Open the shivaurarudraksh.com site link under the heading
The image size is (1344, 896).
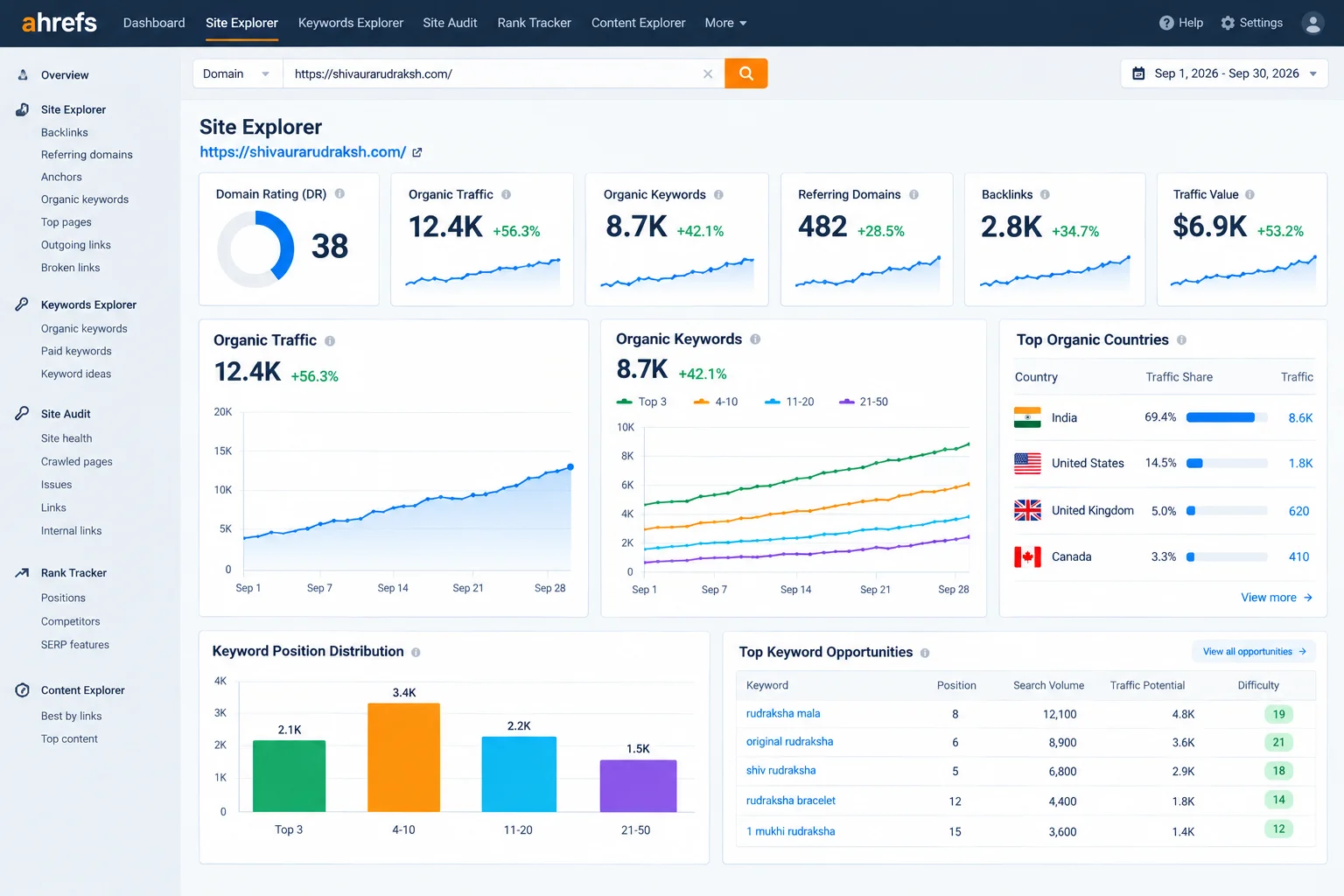coord(303,152)
